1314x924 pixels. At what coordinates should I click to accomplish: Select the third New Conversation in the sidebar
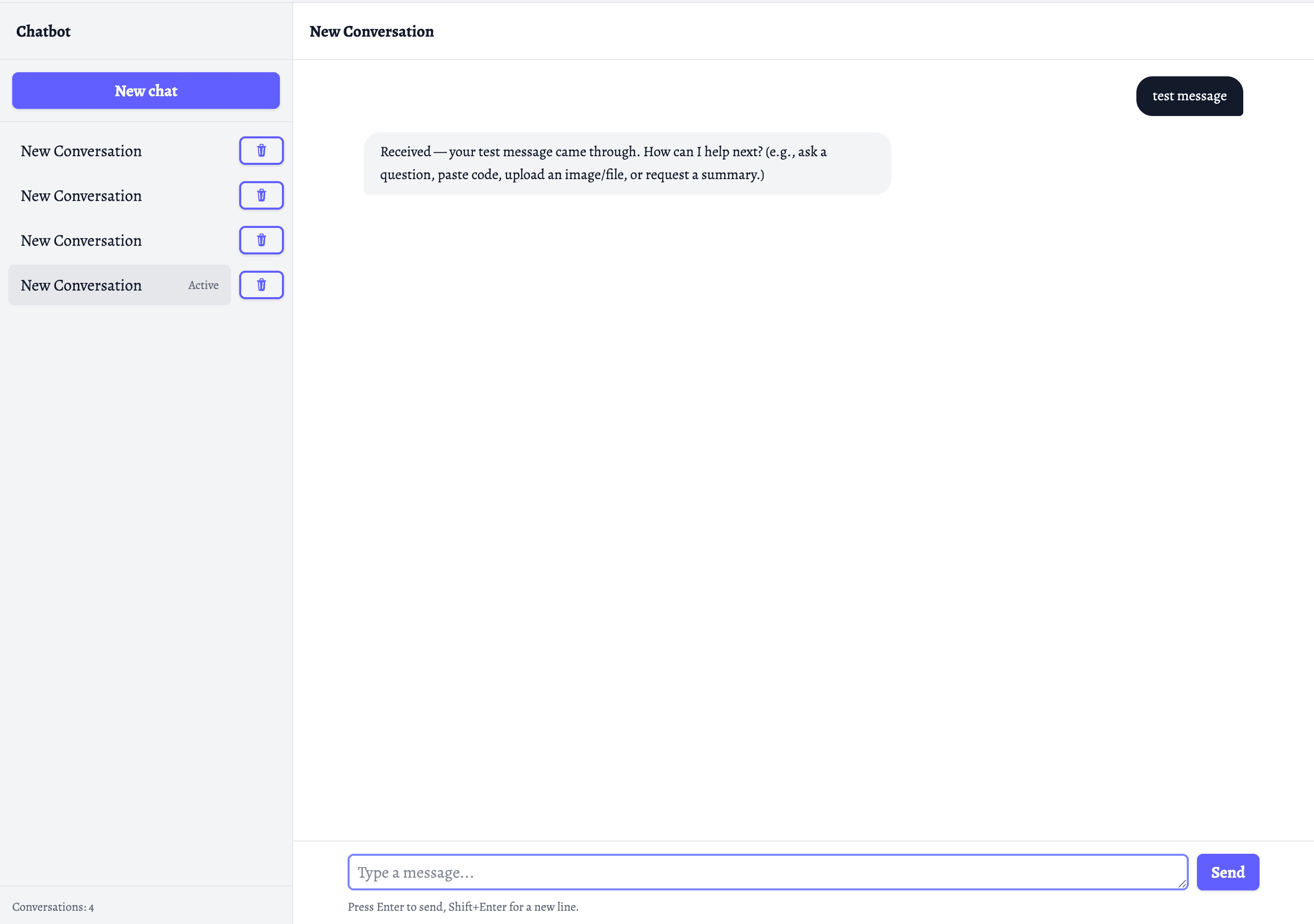tap(81, 240)
